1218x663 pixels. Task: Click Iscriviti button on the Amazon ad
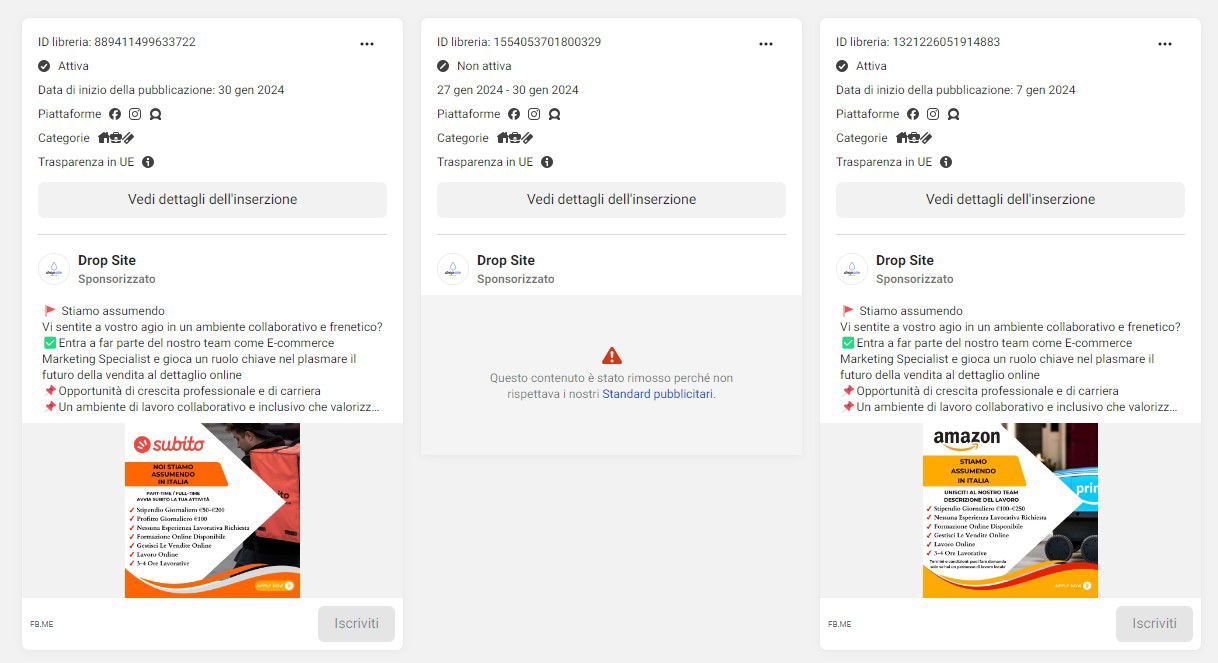tap(1154, 624)
